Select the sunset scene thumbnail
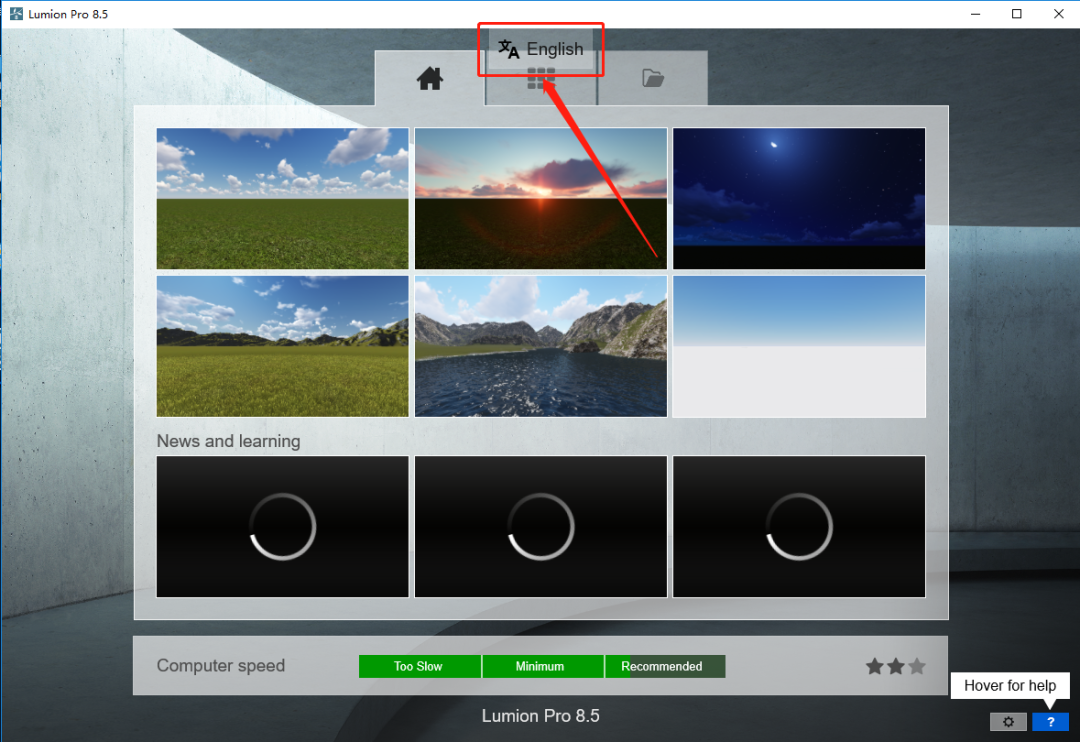This screenshot has width=1080, height=742. tap(541, 198)
